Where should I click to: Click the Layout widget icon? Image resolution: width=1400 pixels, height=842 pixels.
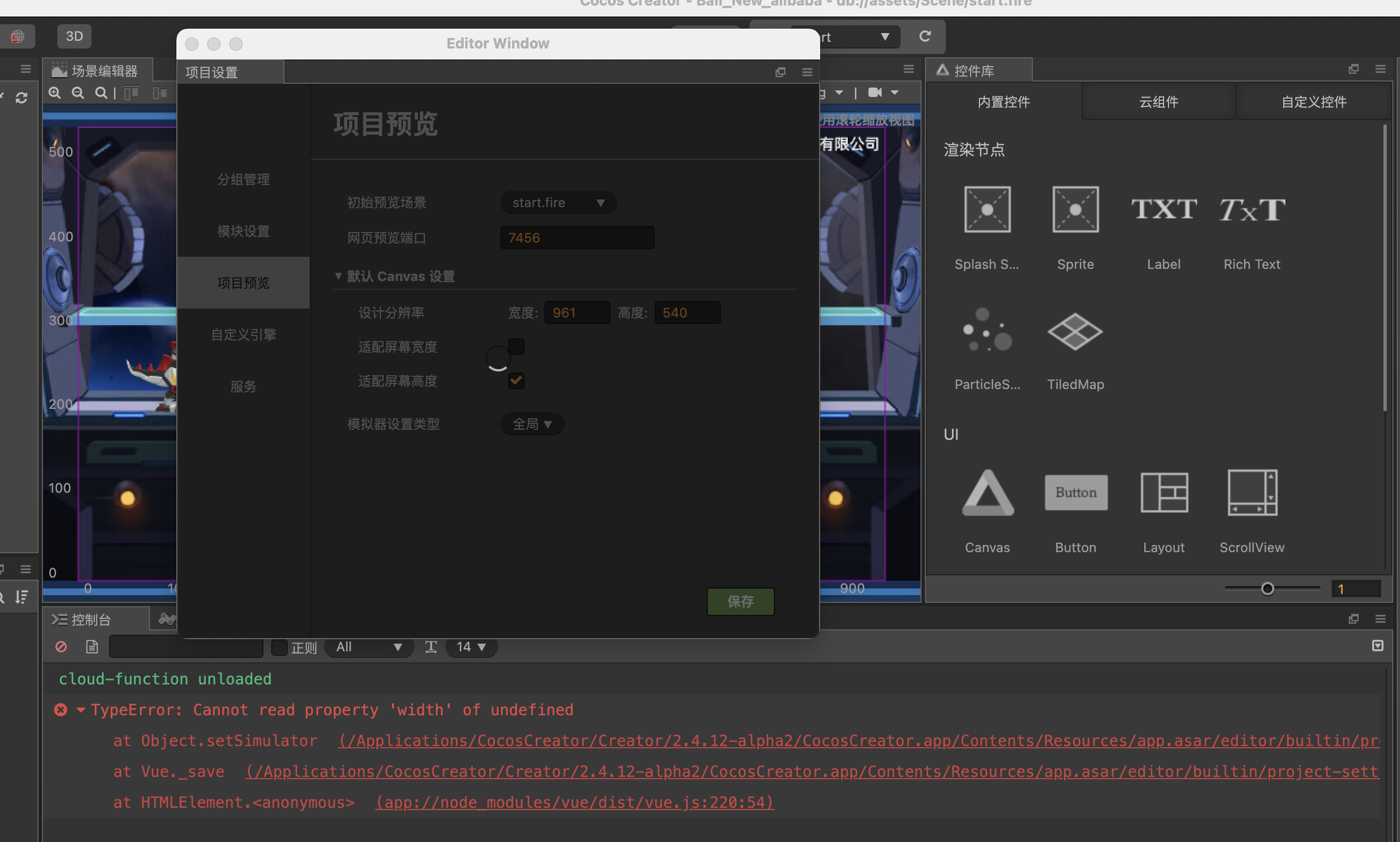pyautogui.click(x=1164, y=493)
